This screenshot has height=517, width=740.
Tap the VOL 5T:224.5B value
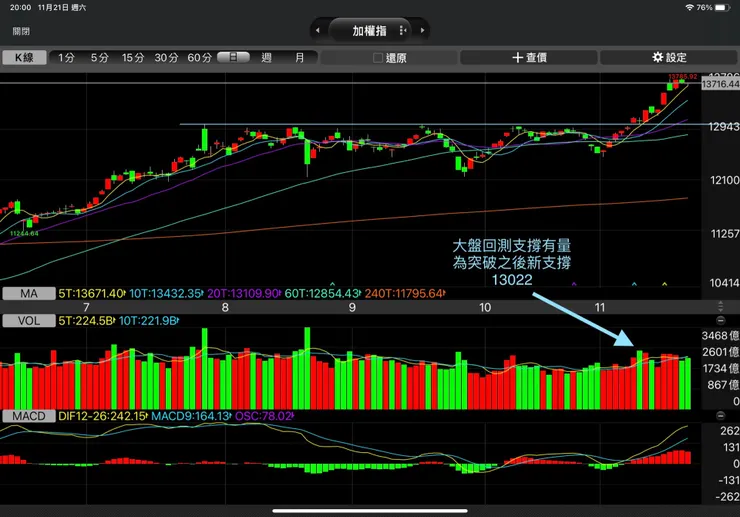[x=86, y=321]
